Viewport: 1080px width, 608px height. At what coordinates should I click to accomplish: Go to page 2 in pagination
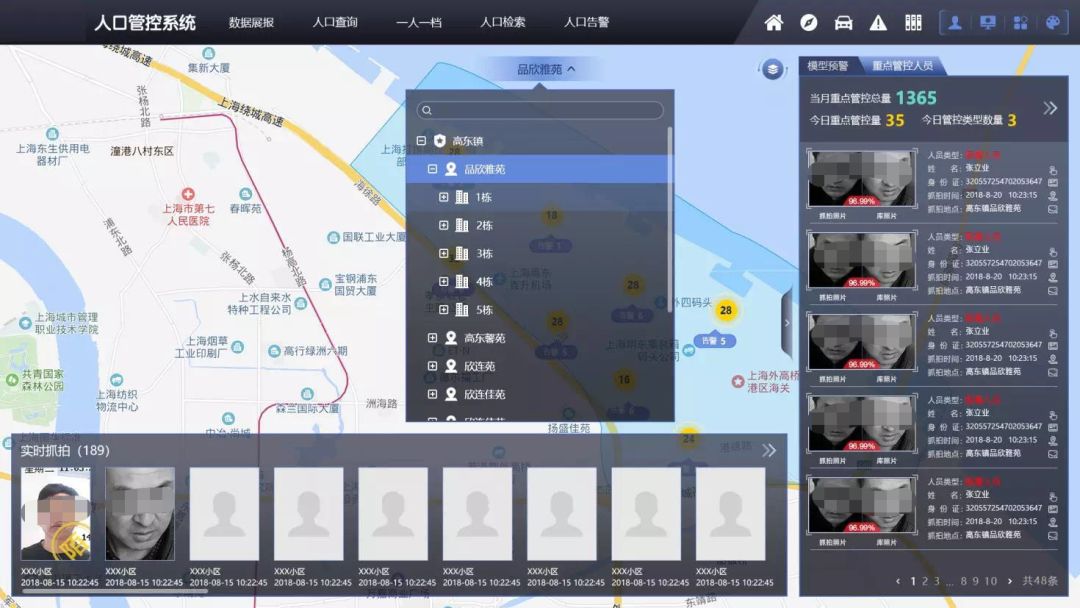click(x=925, y=582)
